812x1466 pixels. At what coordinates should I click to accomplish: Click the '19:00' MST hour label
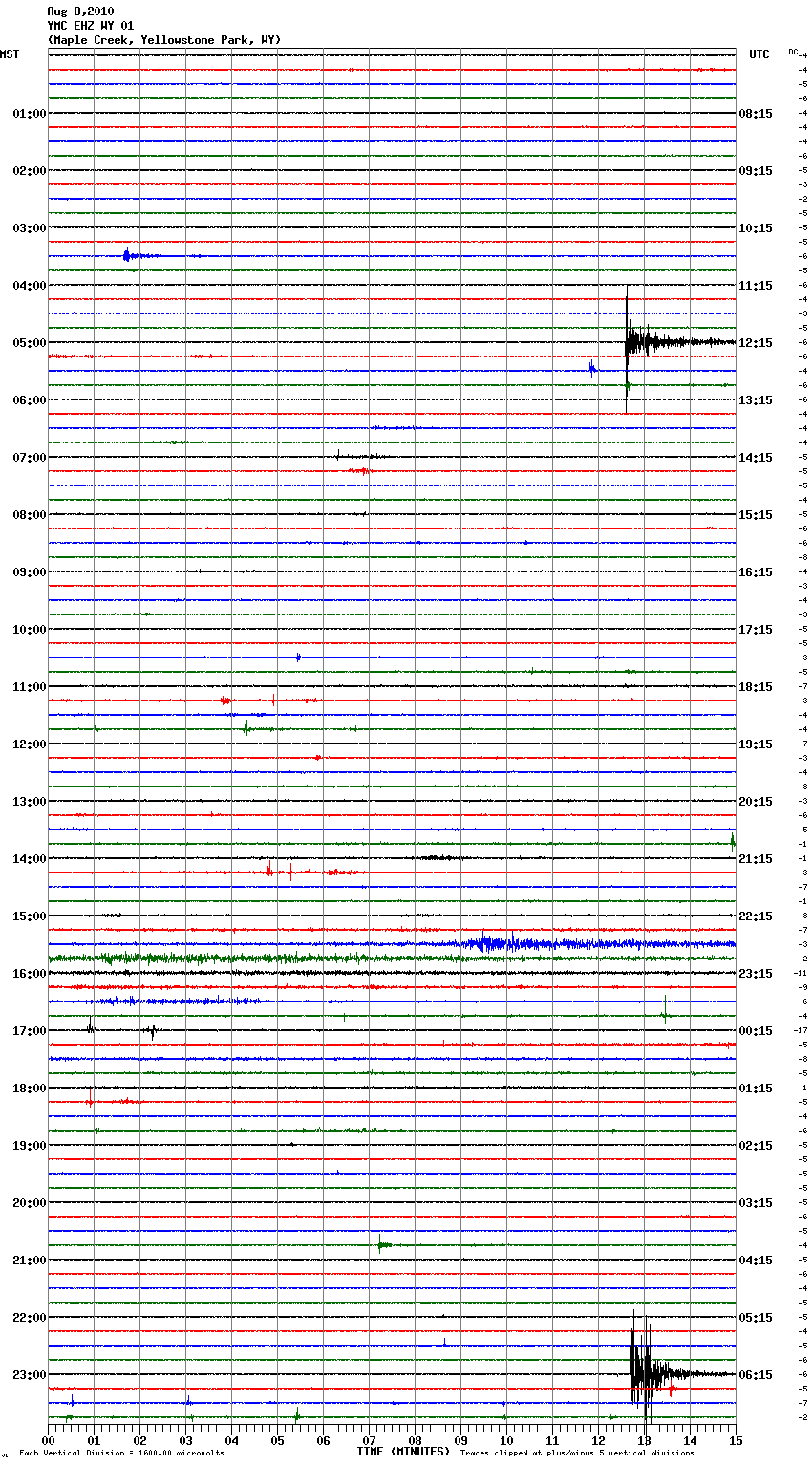tap(30, 1146)
